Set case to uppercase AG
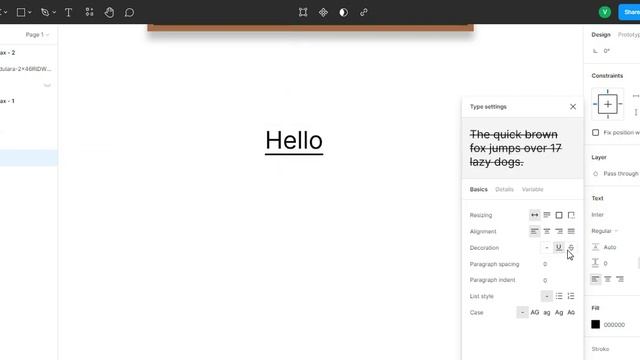Image resolution: width=640 pixels, height=360 pixels. pyautogui.click(x=535, y=312)
